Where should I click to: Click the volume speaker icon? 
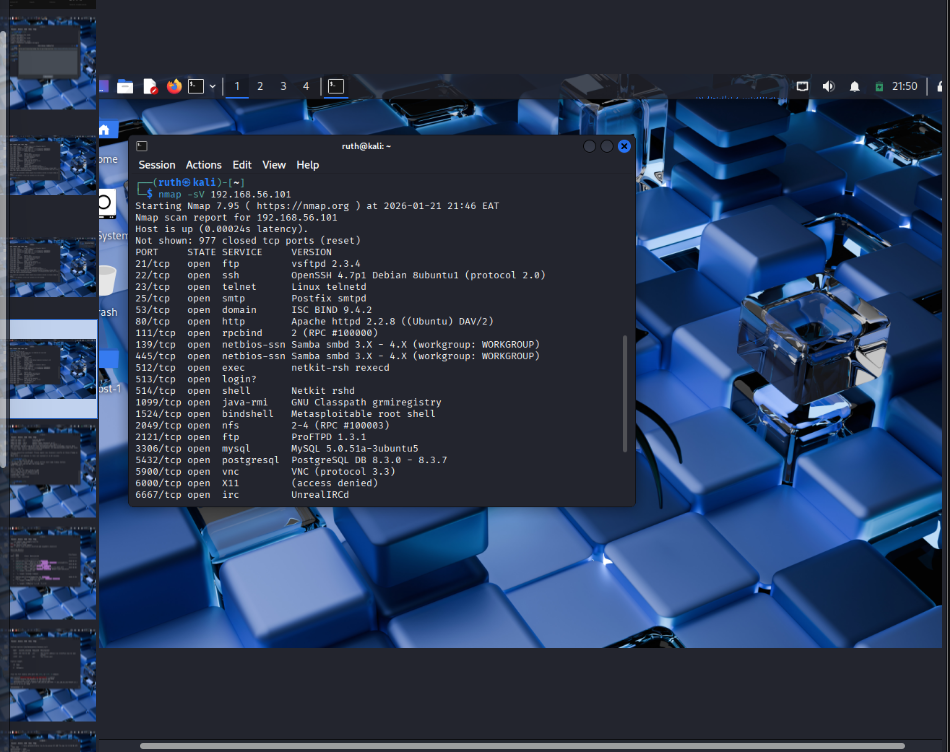(828, 87)
